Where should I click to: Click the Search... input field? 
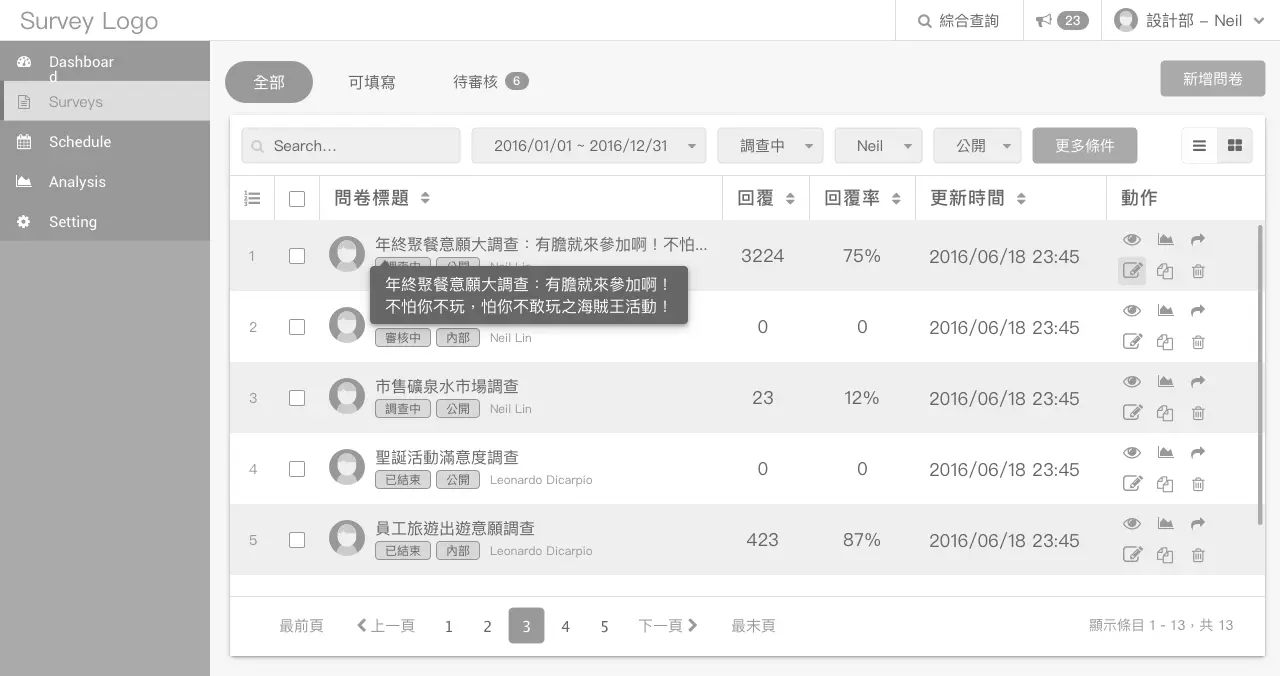click(351, 146)
